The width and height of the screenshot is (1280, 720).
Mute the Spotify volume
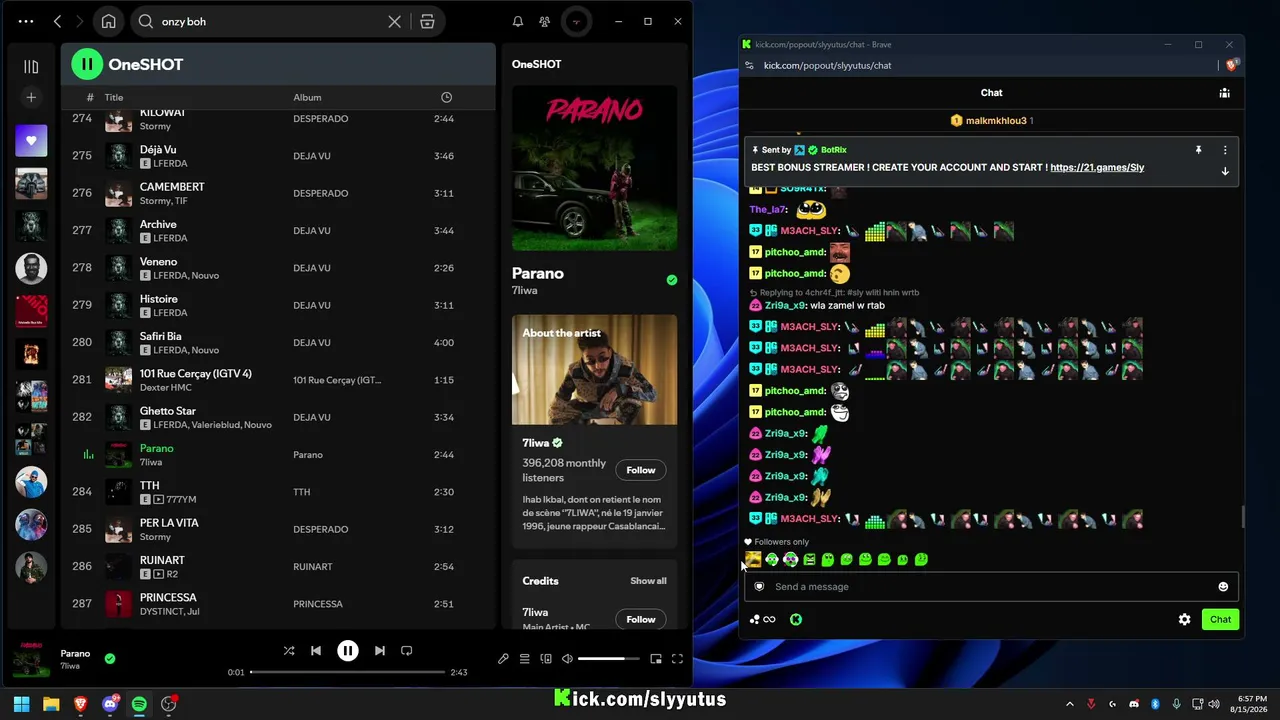(567, 659)
